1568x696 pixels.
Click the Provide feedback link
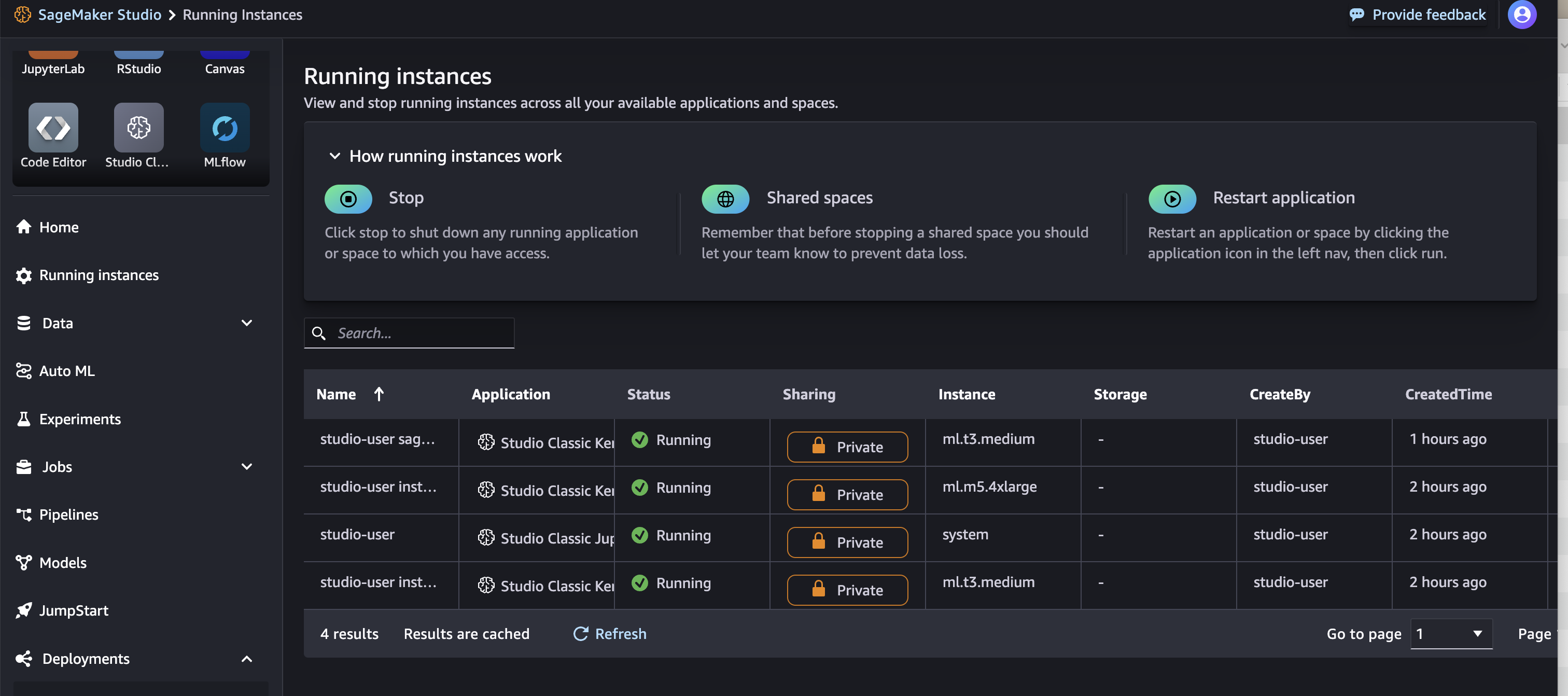[1418, 15]
